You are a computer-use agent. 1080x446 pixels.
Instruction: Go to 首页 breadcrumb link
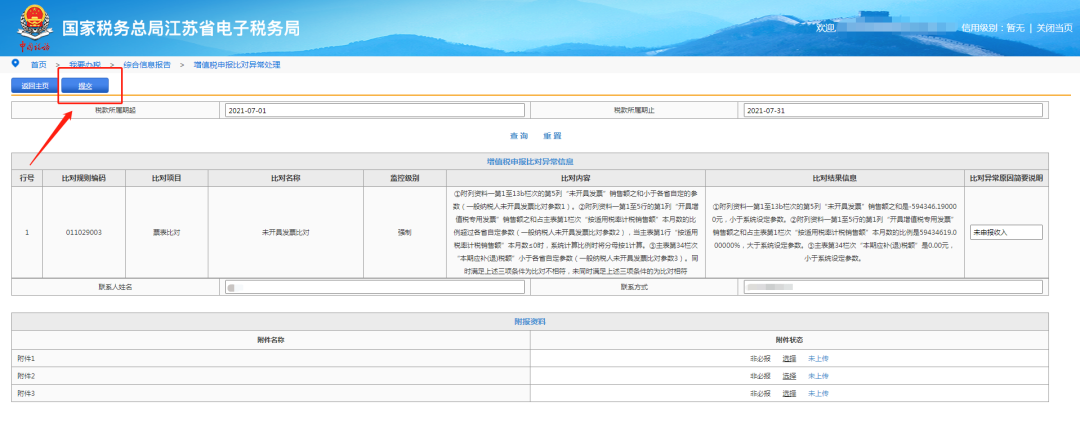(x=39, y=65)
